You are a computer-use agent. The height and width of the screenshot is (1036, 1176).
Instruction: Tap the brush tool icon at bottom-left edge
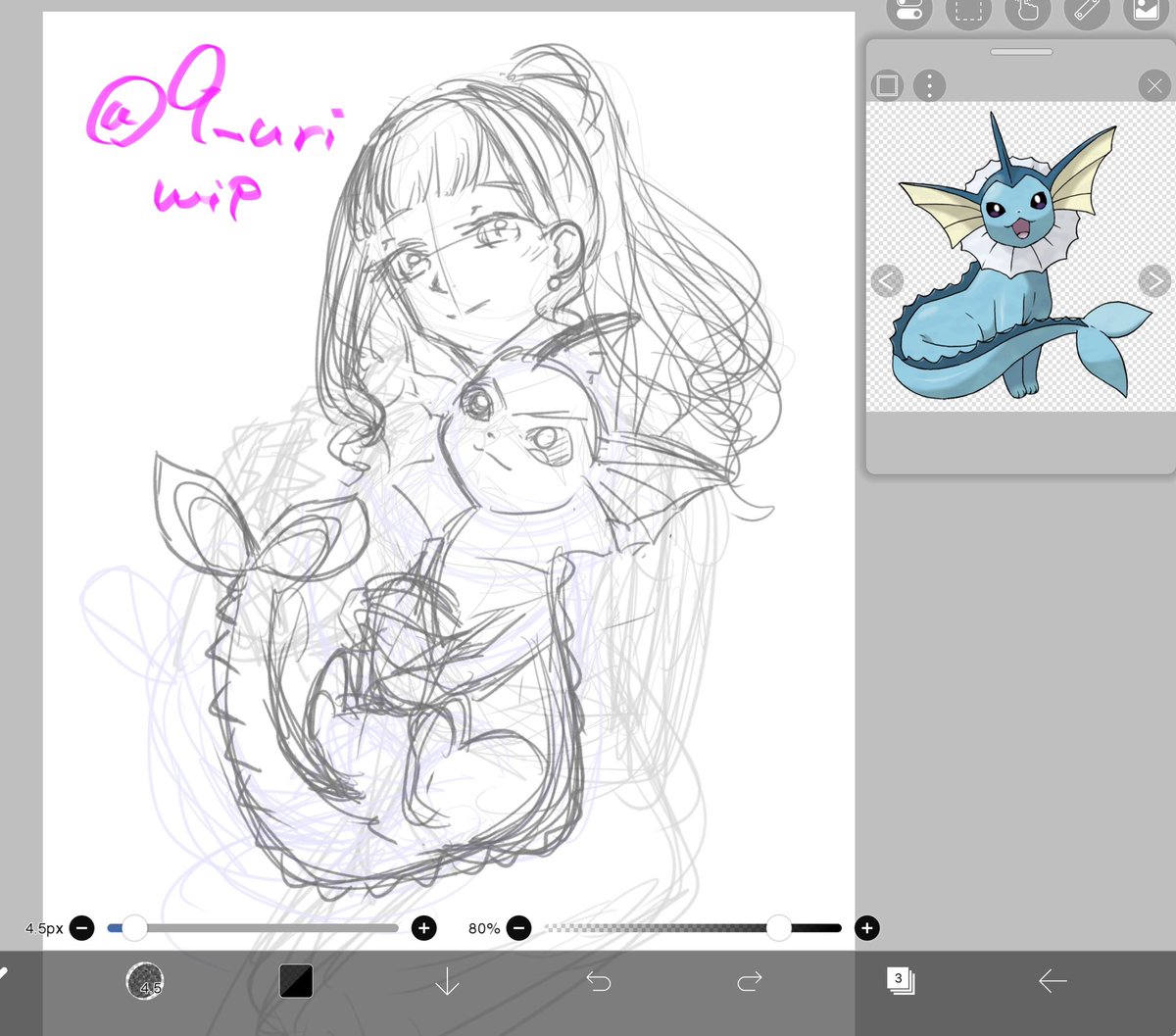(4, 976)
